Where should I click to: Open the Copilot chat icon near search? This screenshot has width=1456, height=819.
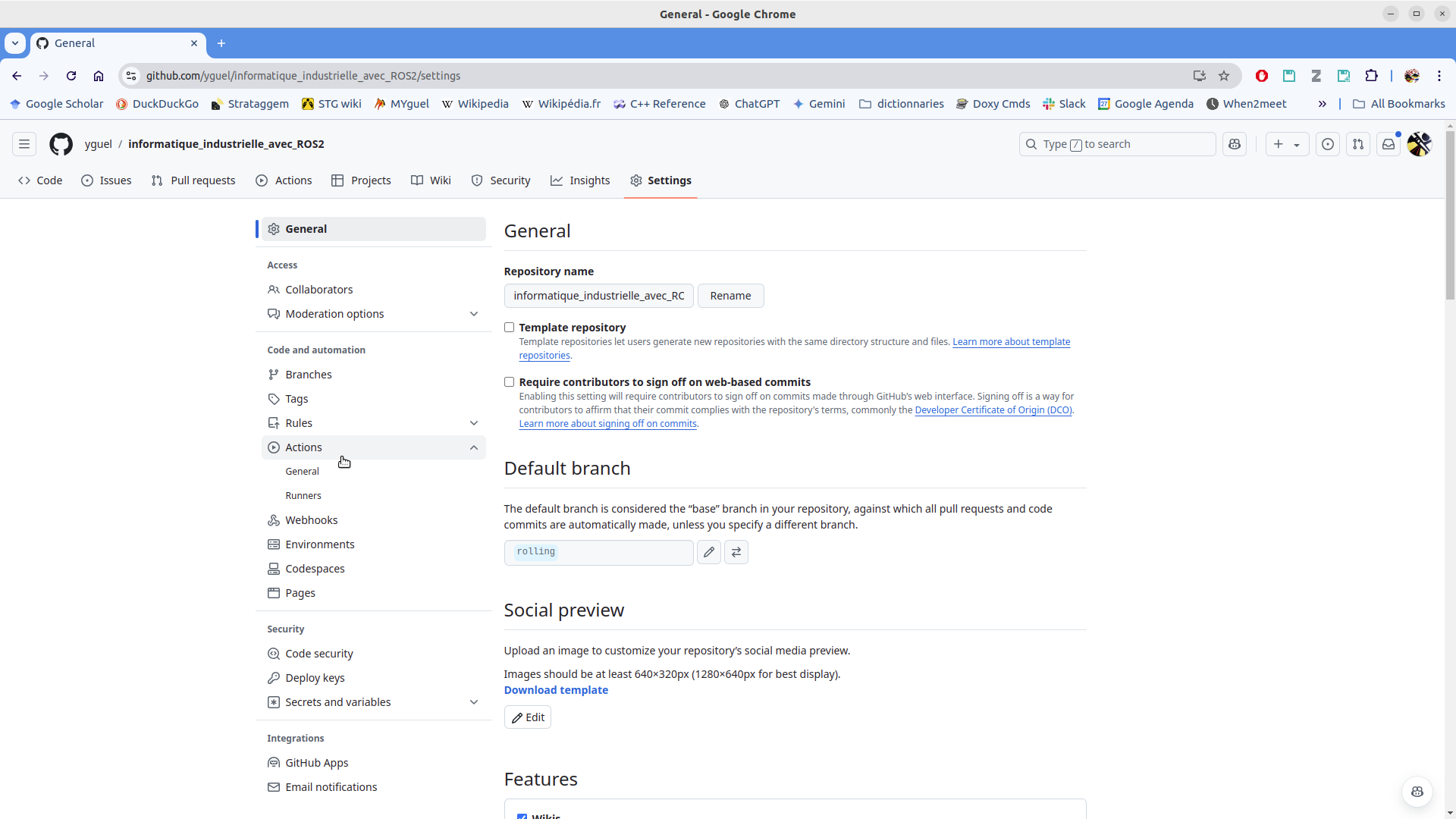click(x=1235, y=144)
